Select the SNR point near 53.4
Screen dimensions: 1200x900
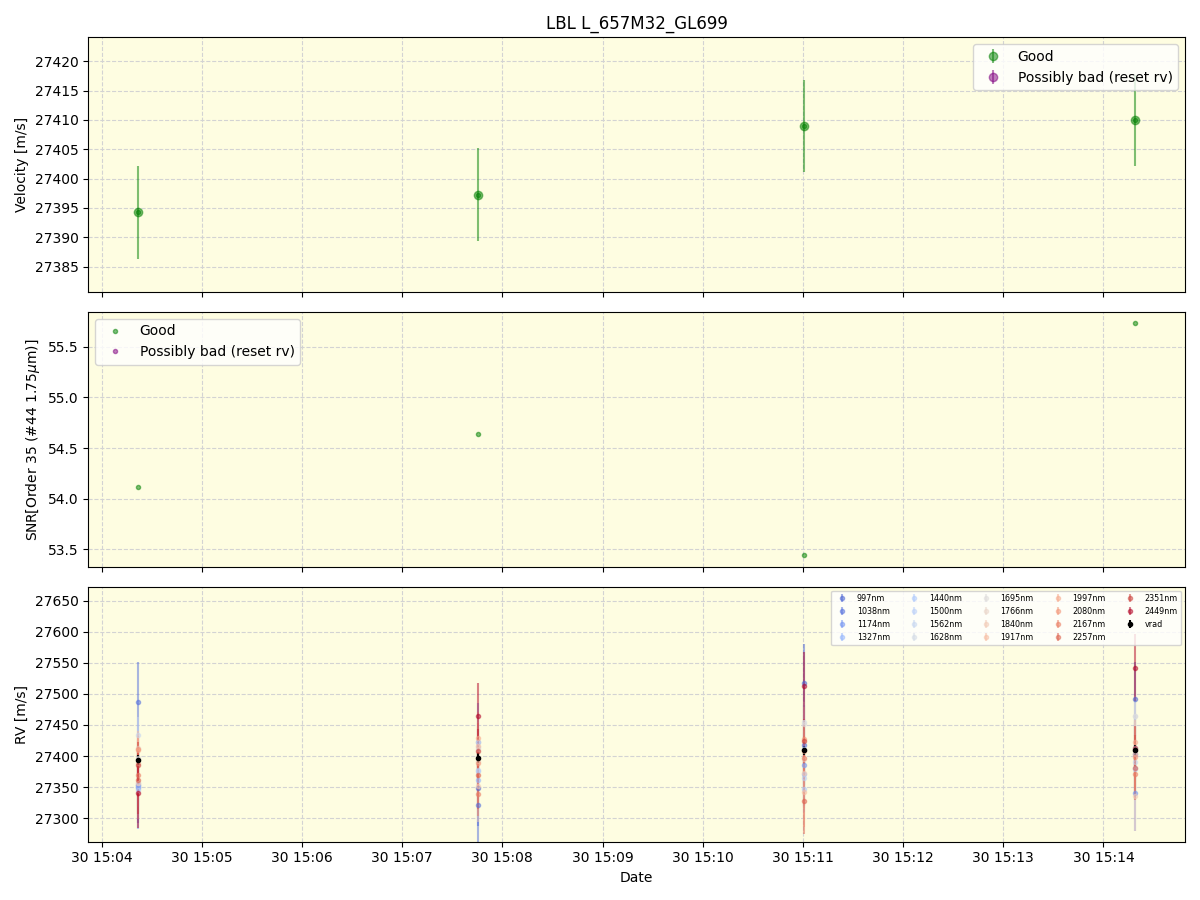[804, 555]
